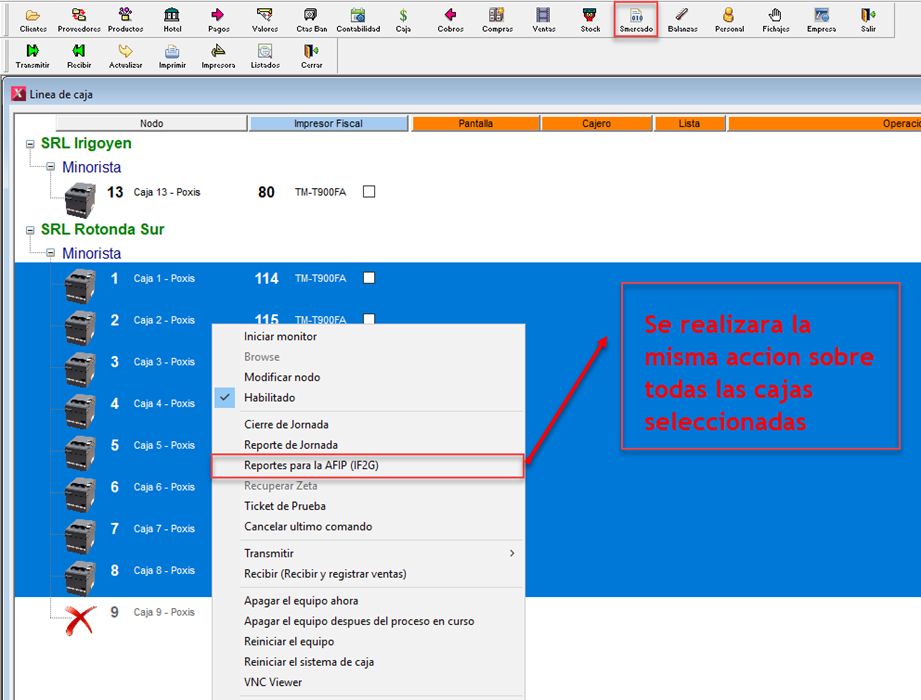Click the Stock toolbar icon
This screenshot has height=700, width=921.
590,19
